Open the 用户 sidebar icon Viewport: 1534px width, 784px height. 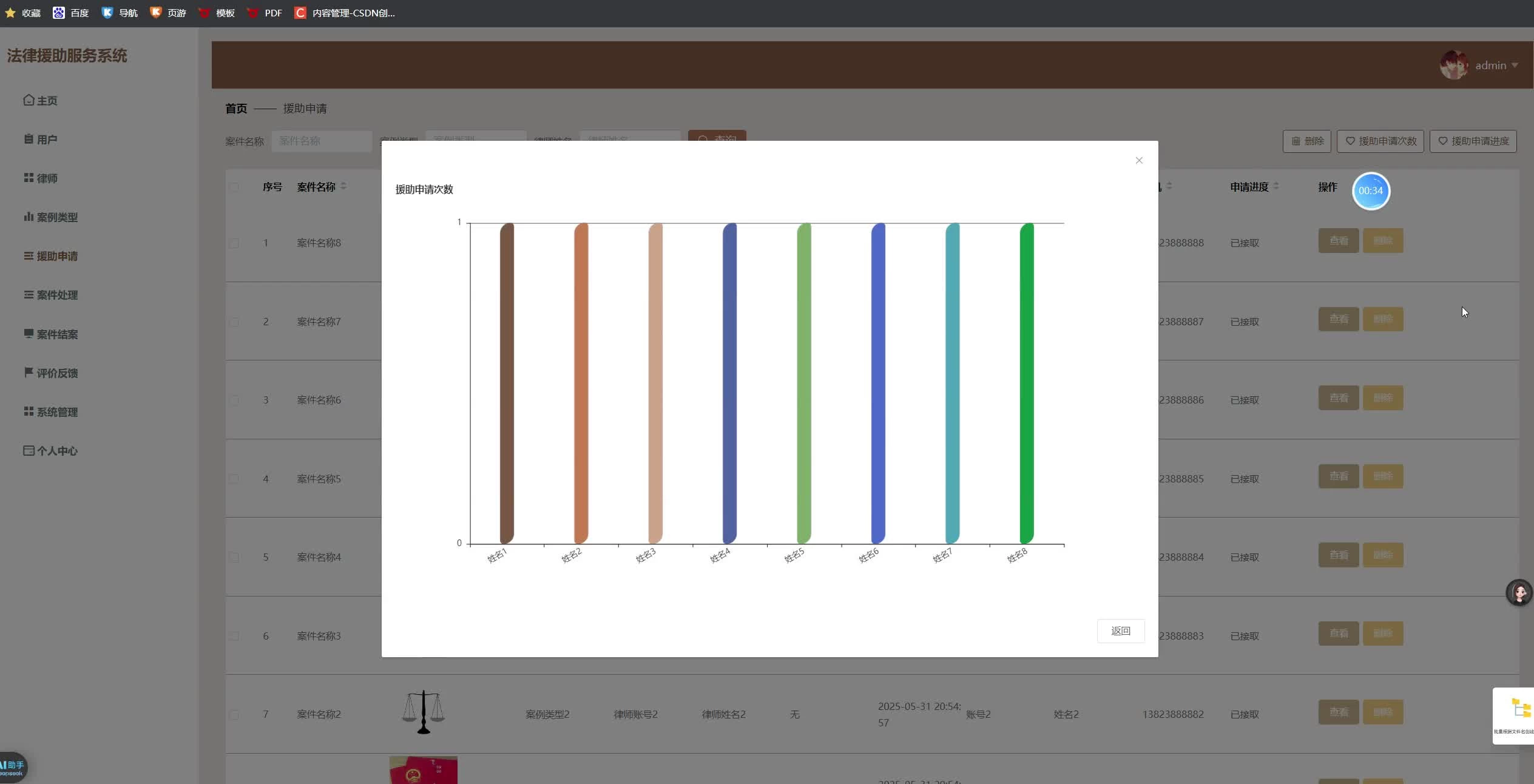[x=29, y=139]
